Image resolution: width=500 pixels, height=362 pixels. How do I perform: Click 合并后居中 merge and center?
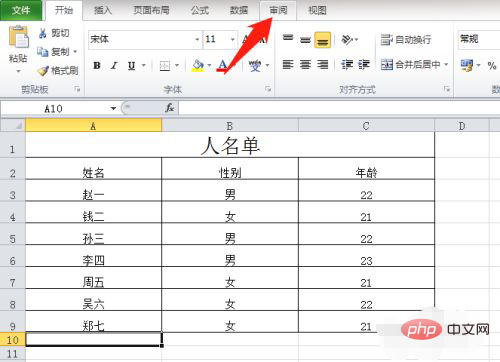(411, 64)
